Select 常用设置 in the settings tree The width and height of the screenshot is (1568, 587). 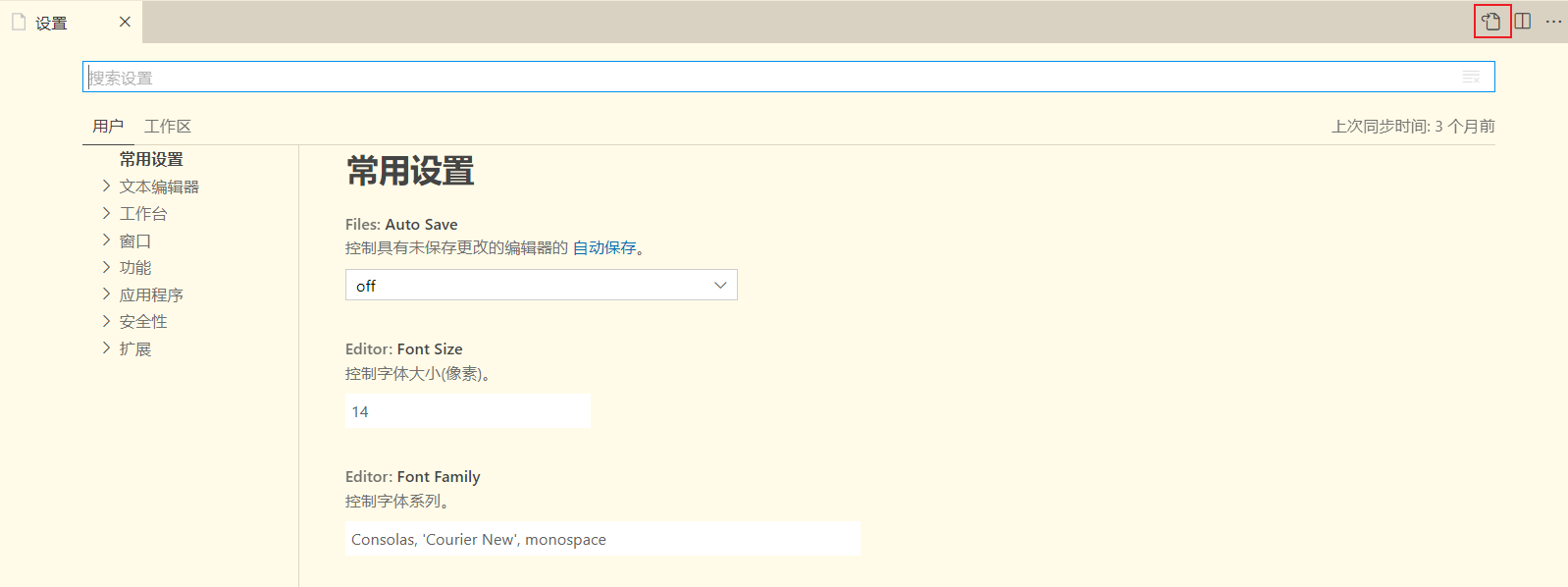151,159
